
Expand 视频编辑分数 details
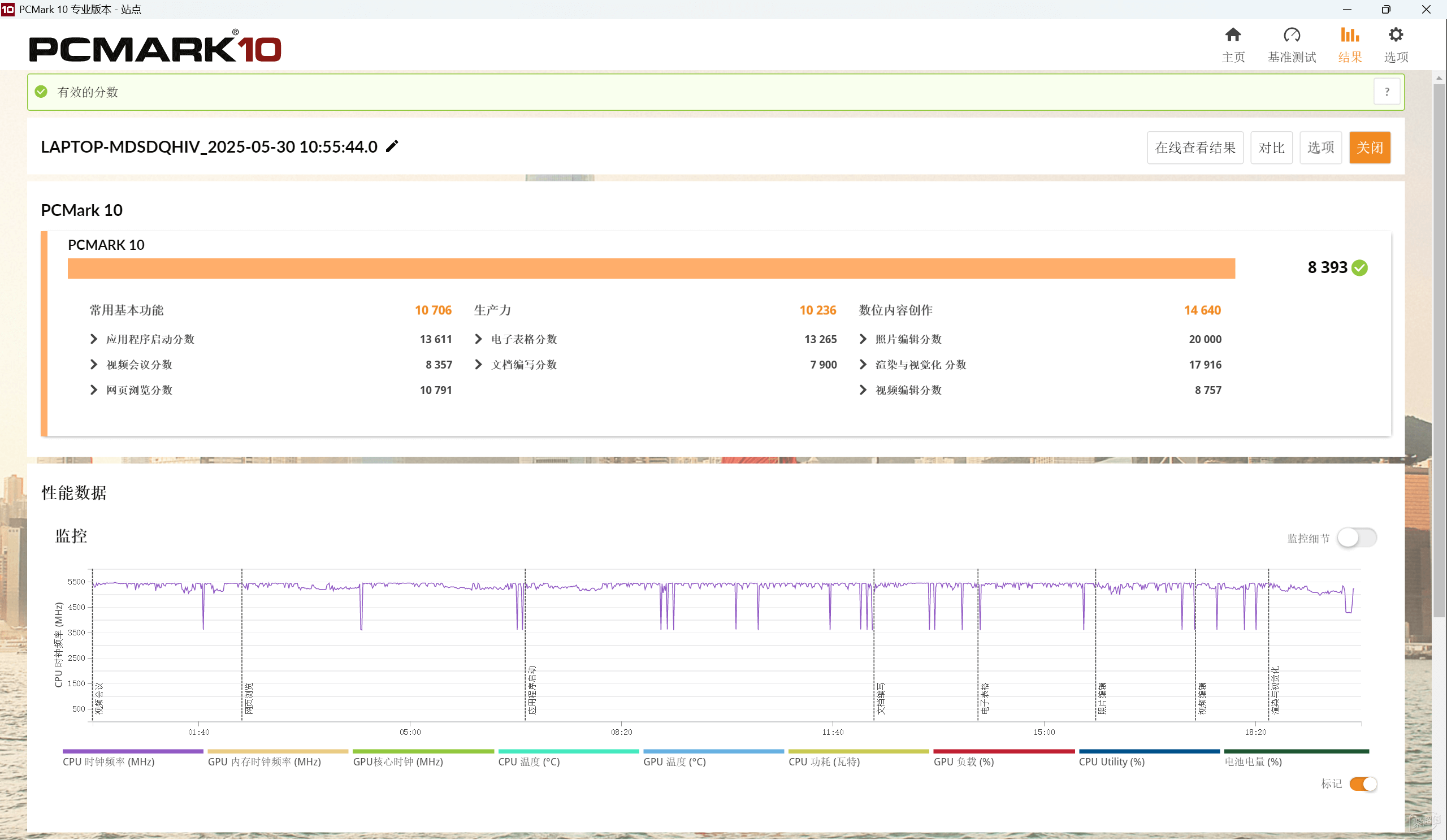[863, 390]
